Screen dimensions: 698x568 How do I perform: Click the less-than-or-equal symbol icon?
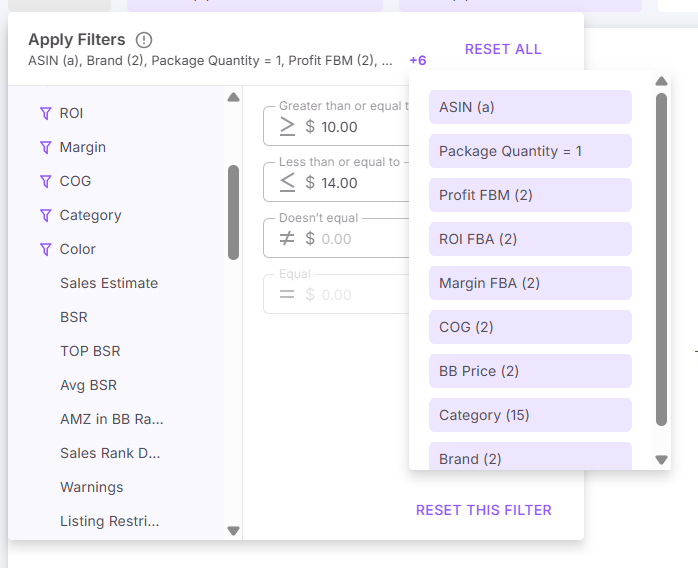click(x=287, y=183)
